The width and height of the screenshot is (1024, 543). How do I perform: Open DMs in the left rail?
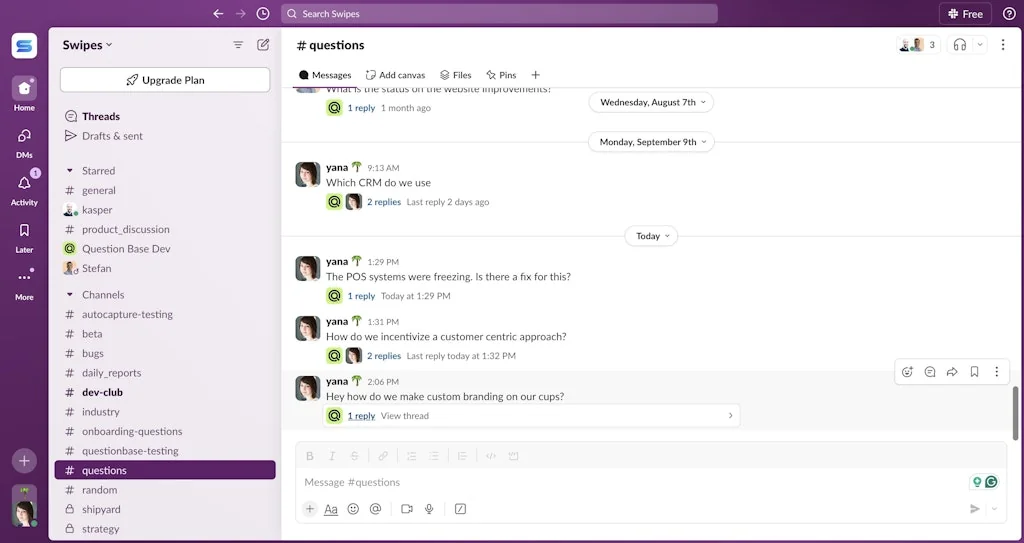click(24, 142)
